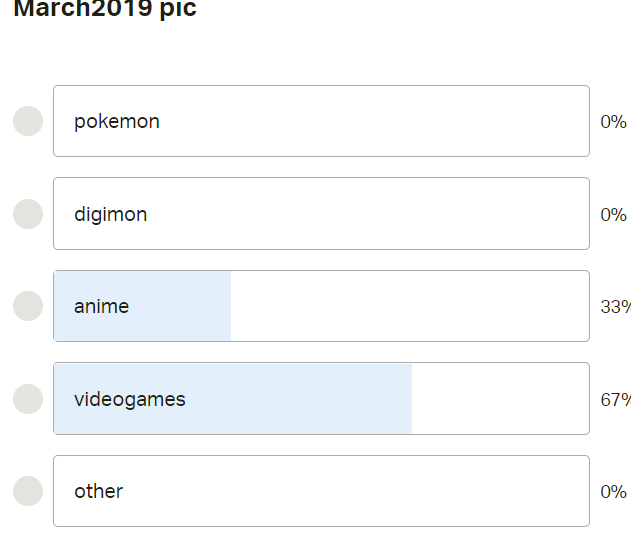Screen dimensions: 631x554
Task: Click the videogames option label
Action: (130, 399)
